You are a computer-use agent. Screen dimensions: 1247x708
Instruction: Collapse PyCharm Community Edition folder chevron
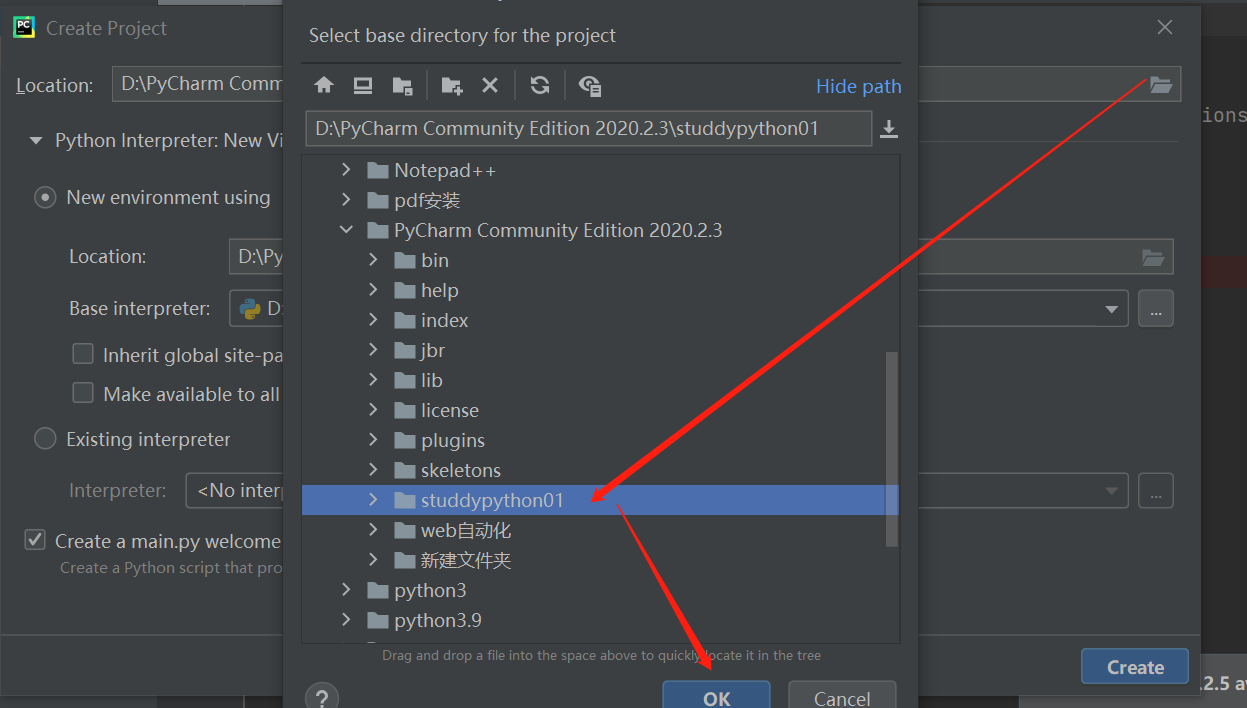tap(346, 230)
